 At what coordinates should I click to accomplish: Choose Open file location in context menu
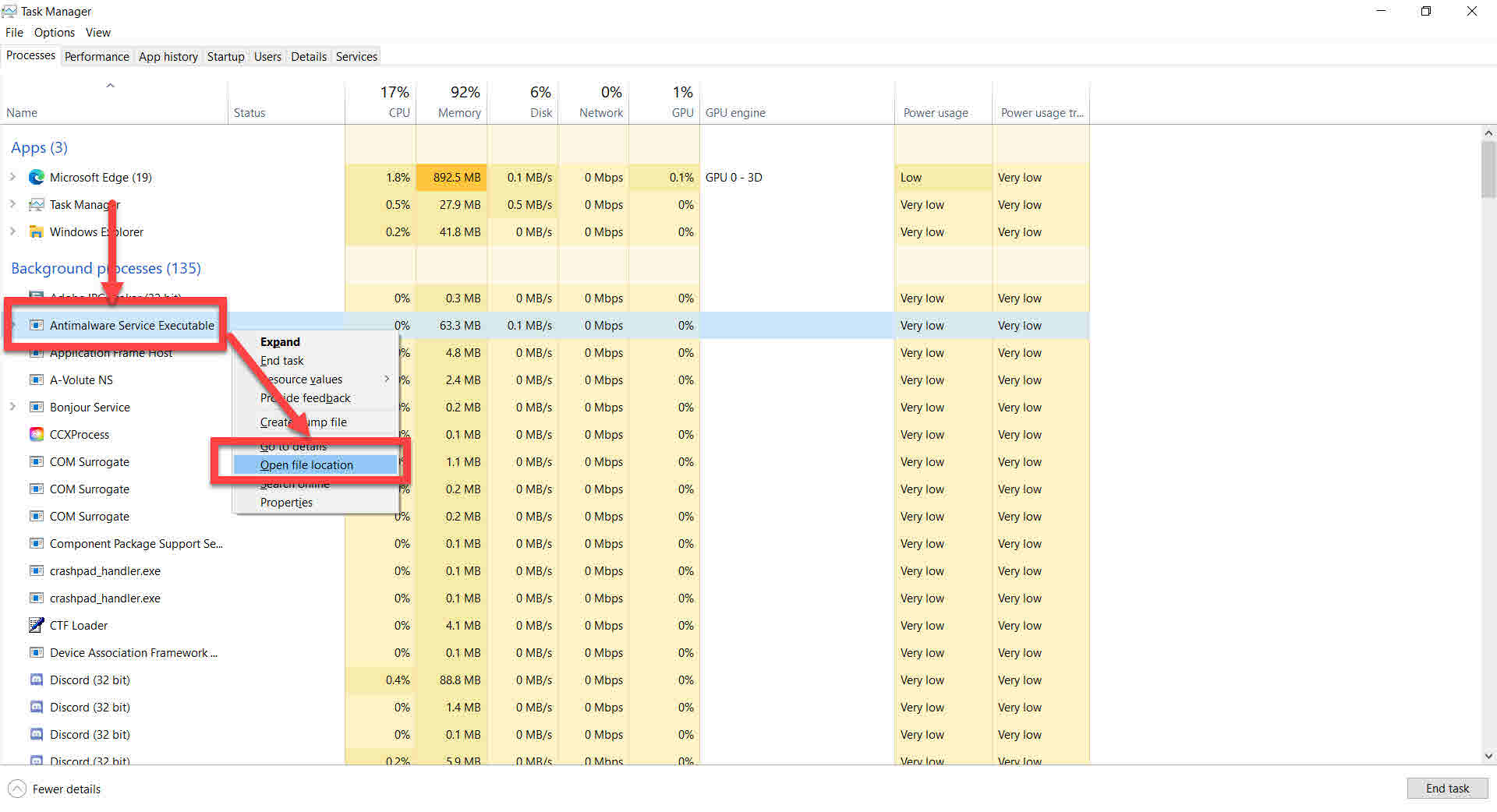[317, 465]
